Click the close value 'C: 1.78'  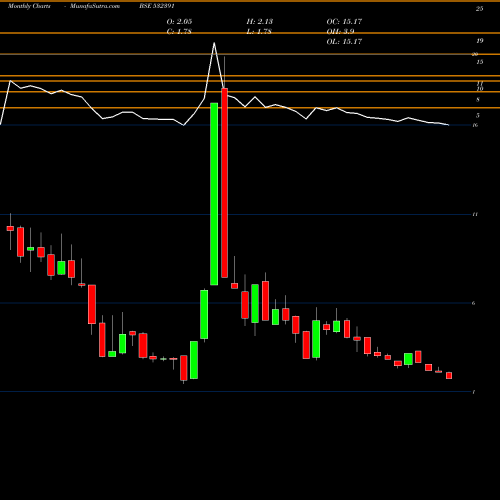(179, 31)
